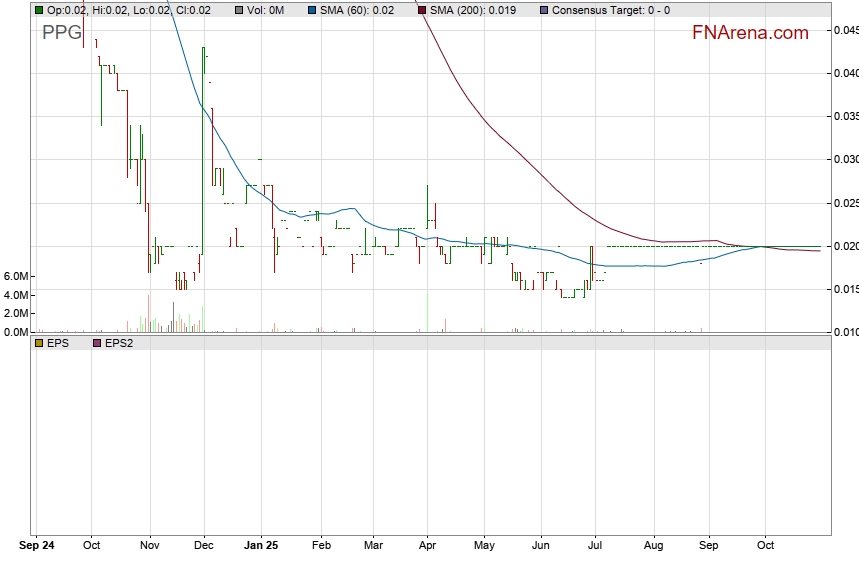Select the Jan 25 date axis label
The height and width of the screenshot is (566, 859).
pyautogui.click(x=261, y=547)
